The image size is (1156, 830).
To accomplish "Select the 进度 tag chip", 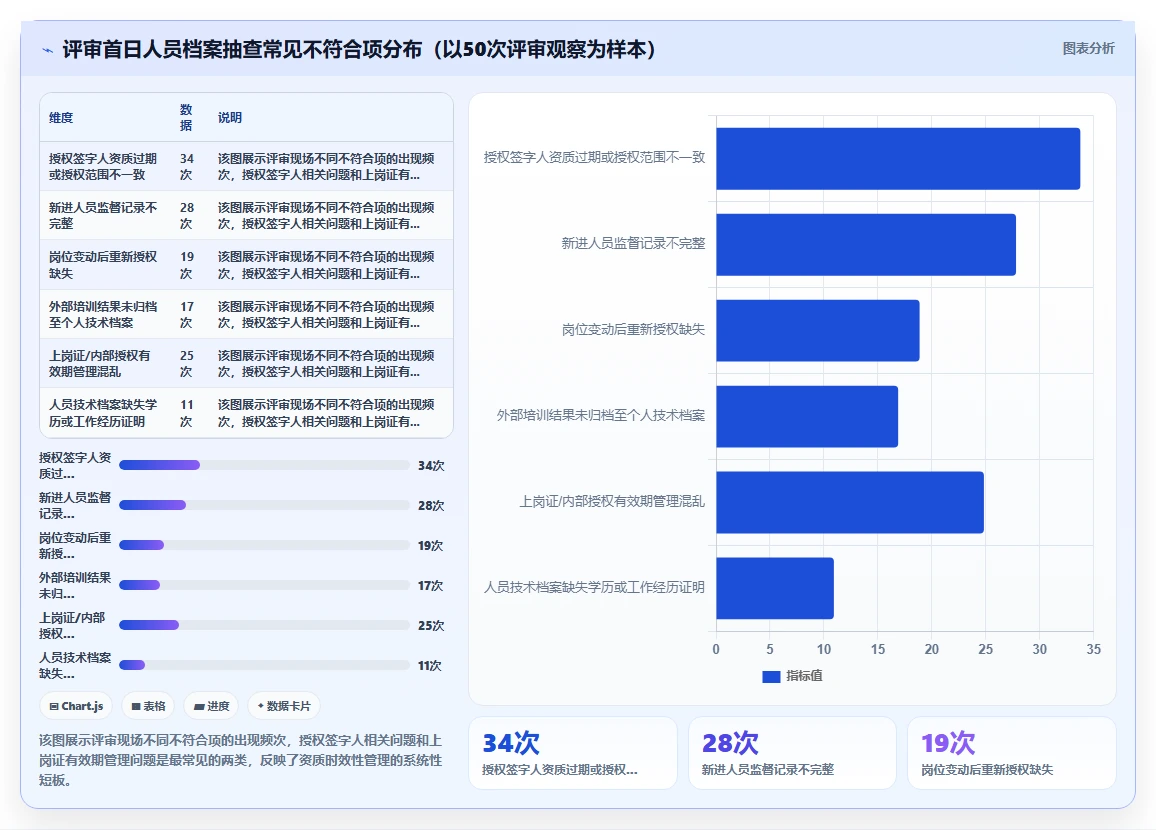I will (x=212, y=706).
